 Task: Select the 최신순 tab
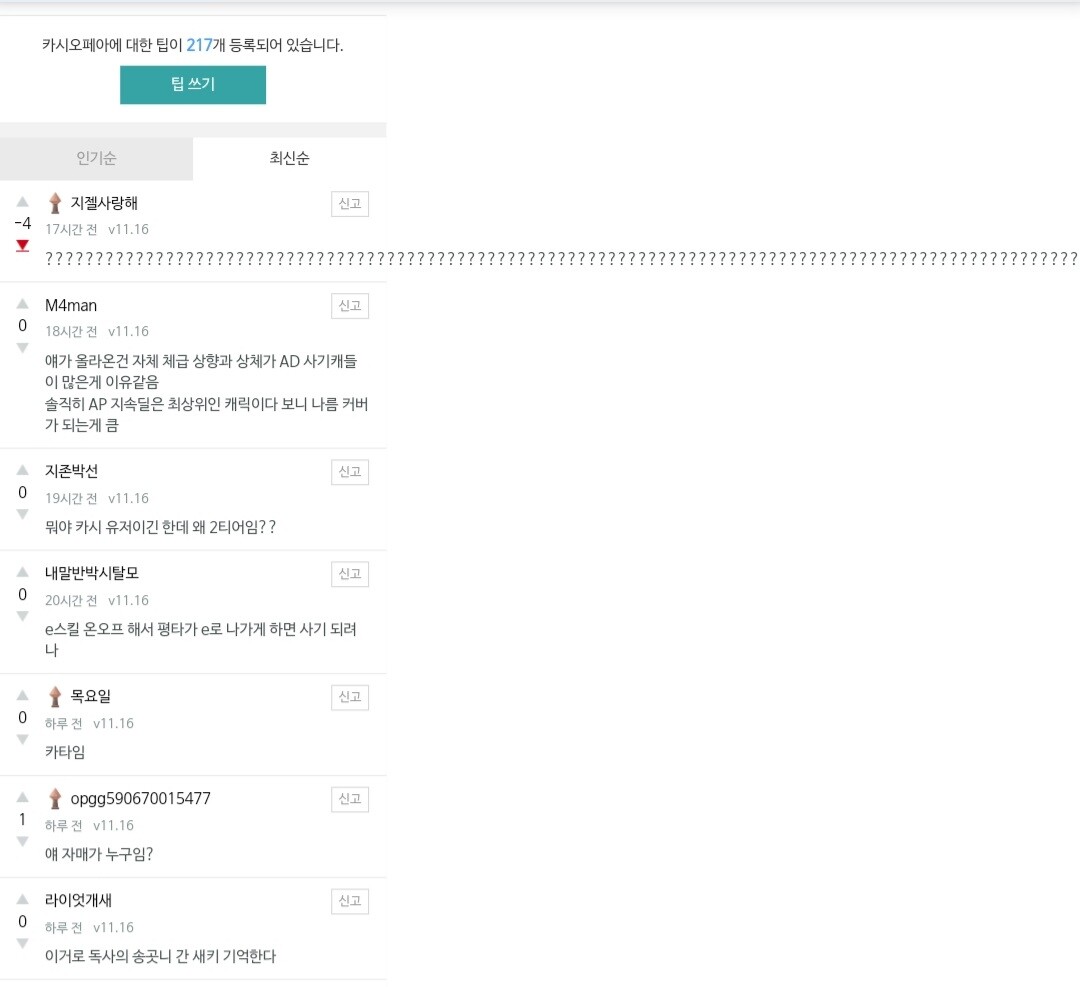(x=289, y=158)
